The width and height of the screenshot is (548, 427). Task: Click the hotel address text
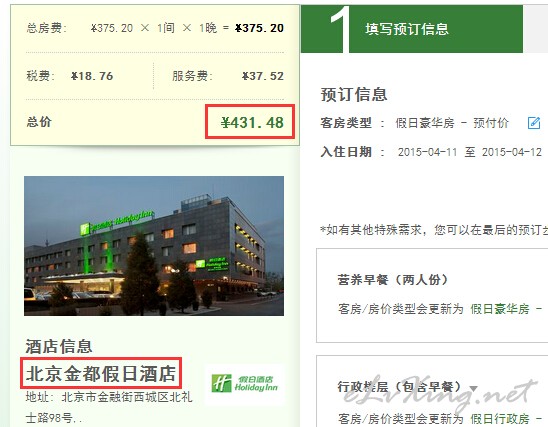[x=109, y=407]
